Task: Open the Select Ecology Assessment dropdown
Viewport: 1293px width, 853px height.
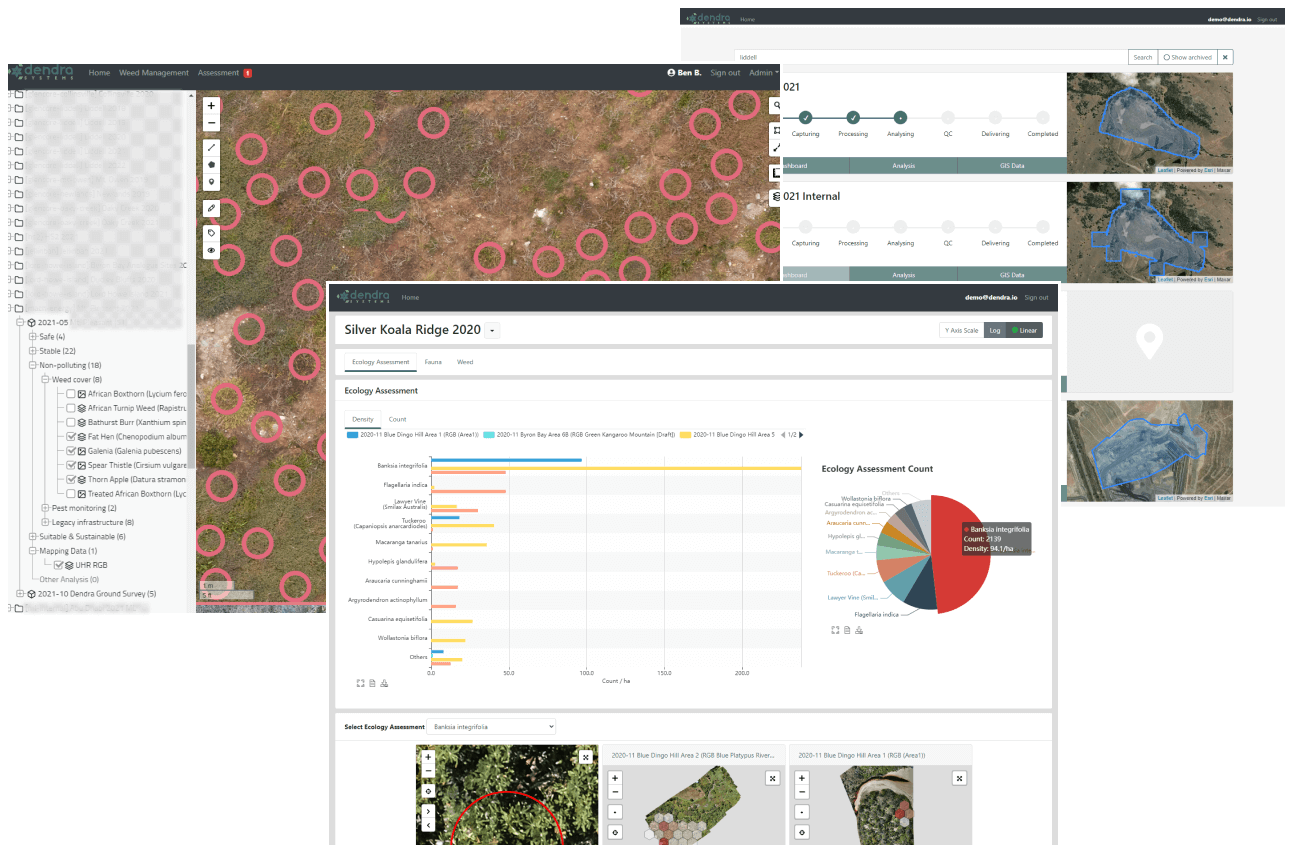Action: tap(490, 726)
